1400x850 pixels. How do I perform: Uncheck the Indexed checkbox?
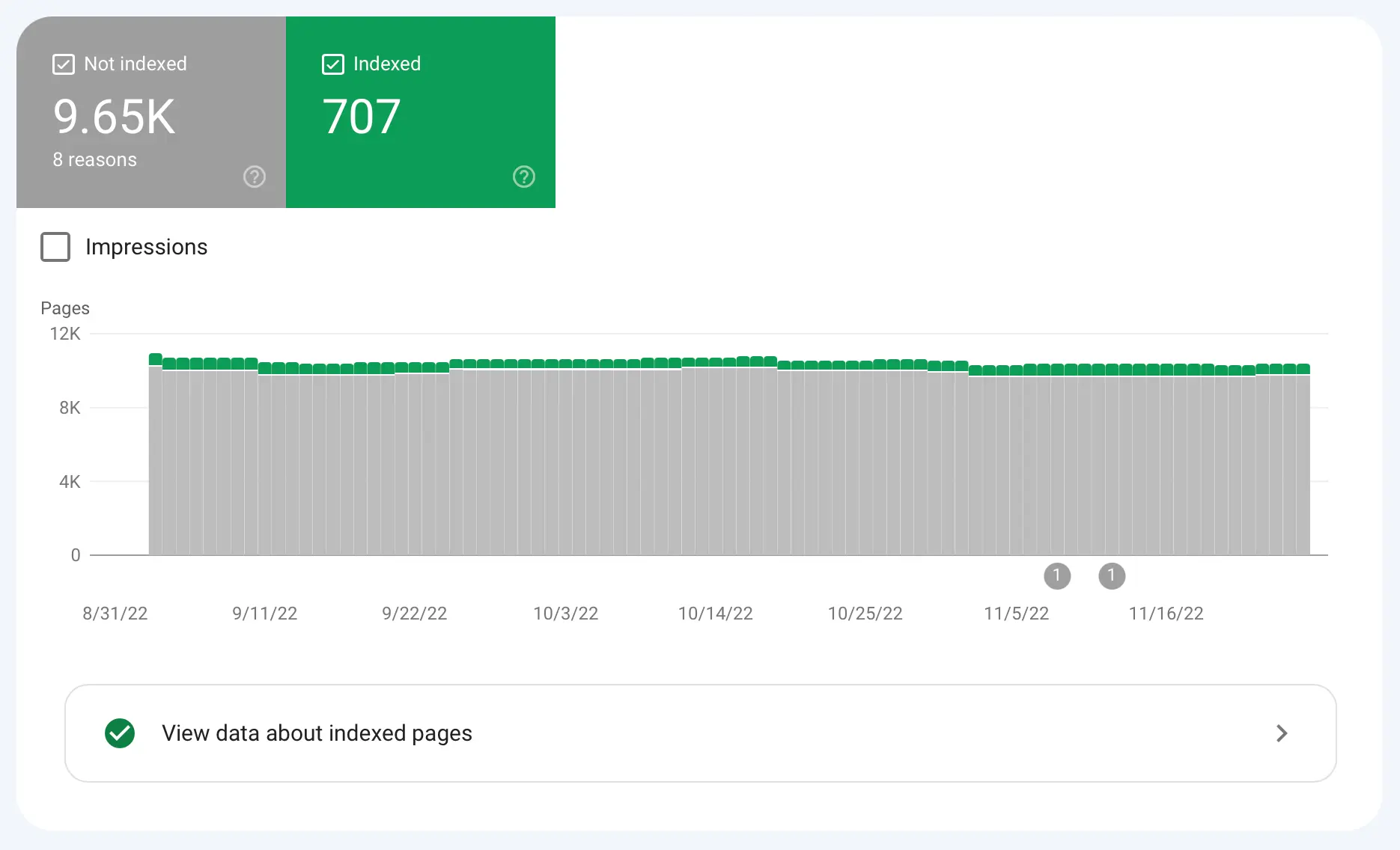pos(333,64)
